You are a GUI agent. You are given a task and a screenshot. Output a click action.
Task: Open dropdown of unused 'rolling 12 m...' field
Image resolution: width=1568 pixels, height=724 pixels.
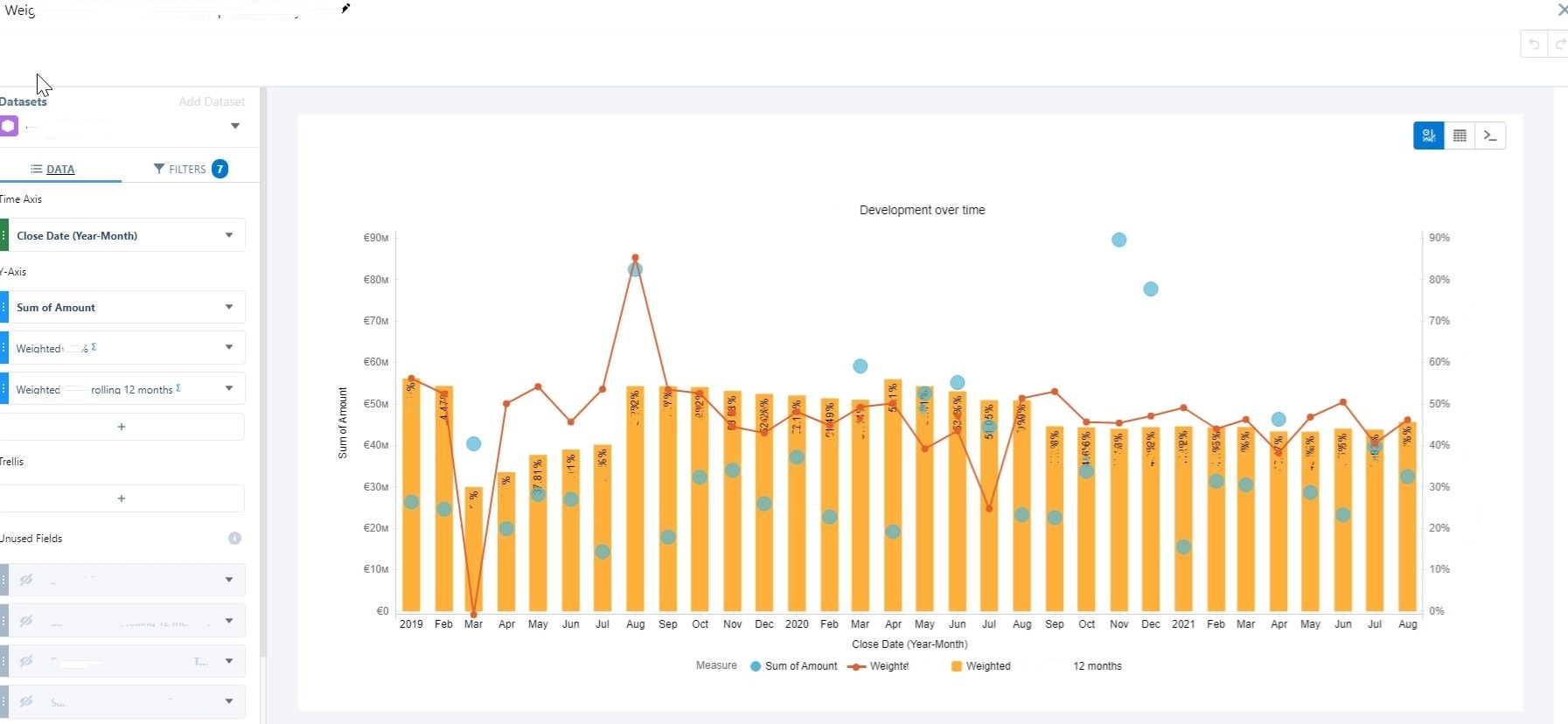click(229, 621)
